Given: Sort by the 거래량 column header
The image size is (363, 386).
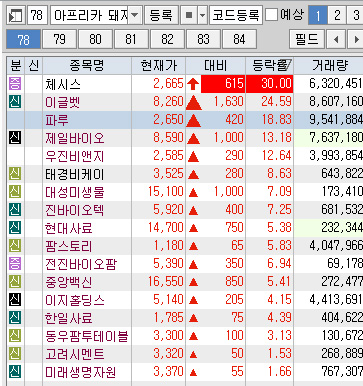Looking at the screenshot, I should pos(329,66).
